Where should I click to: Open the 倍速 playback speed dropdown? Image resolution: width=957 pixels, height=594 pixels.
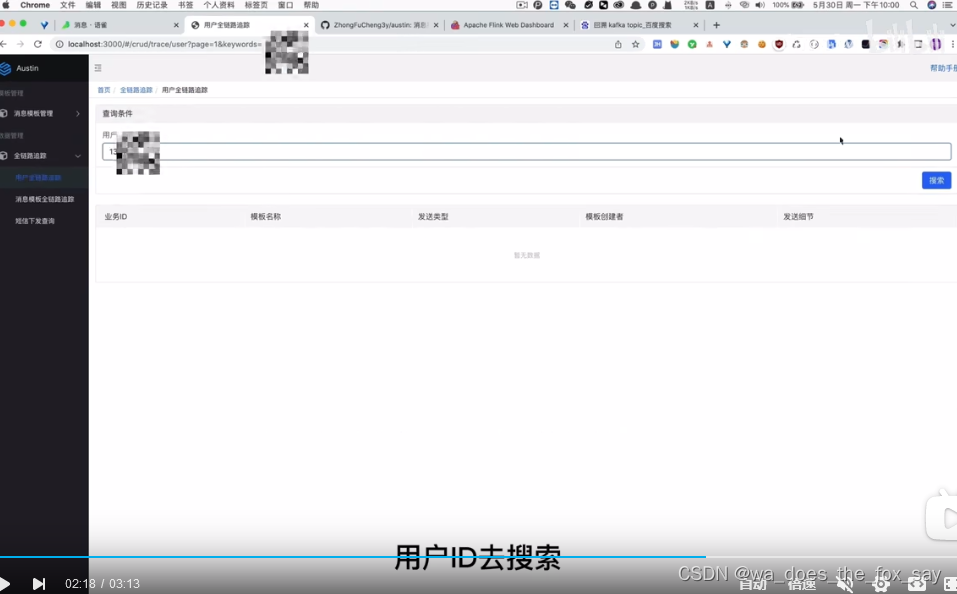[800, 583]
